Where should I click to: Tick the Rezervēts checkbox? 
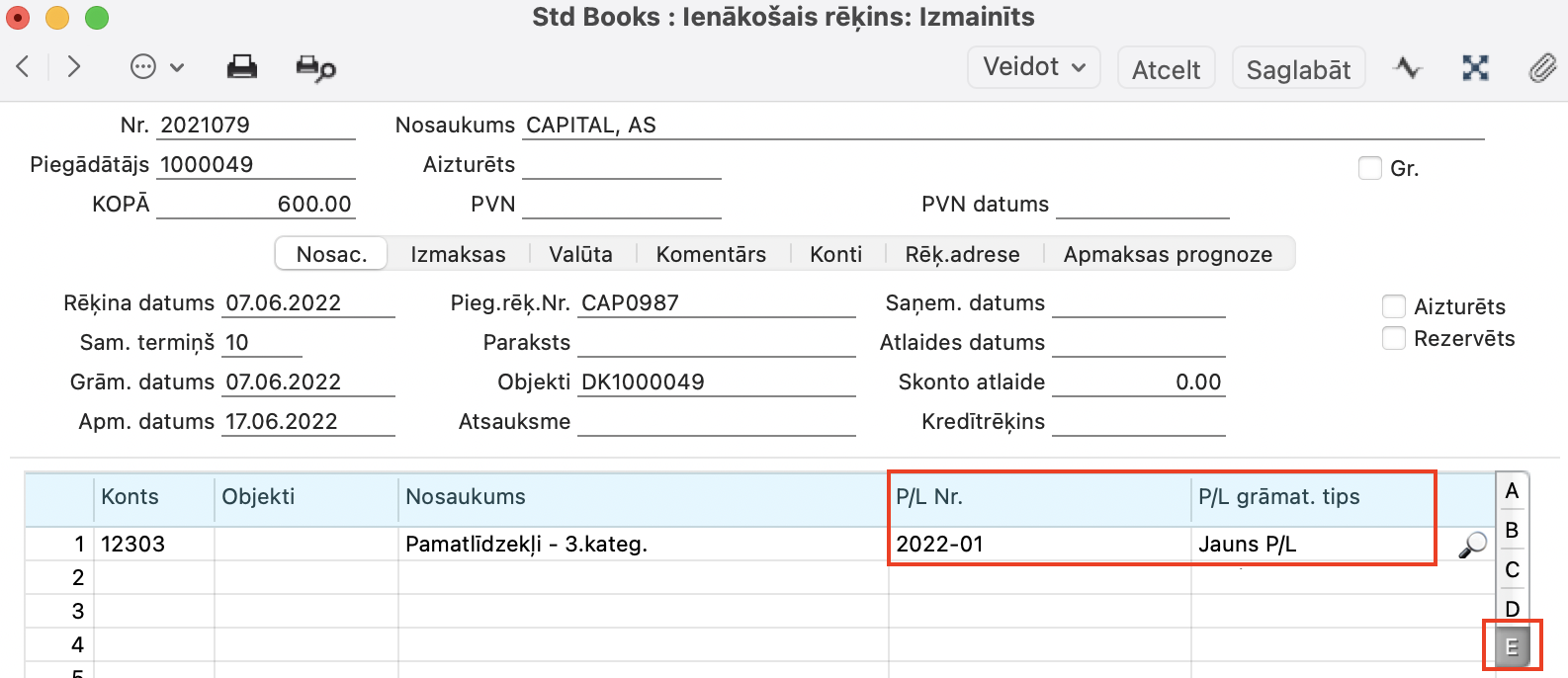pyautogui.click(x=1394, y=338)
